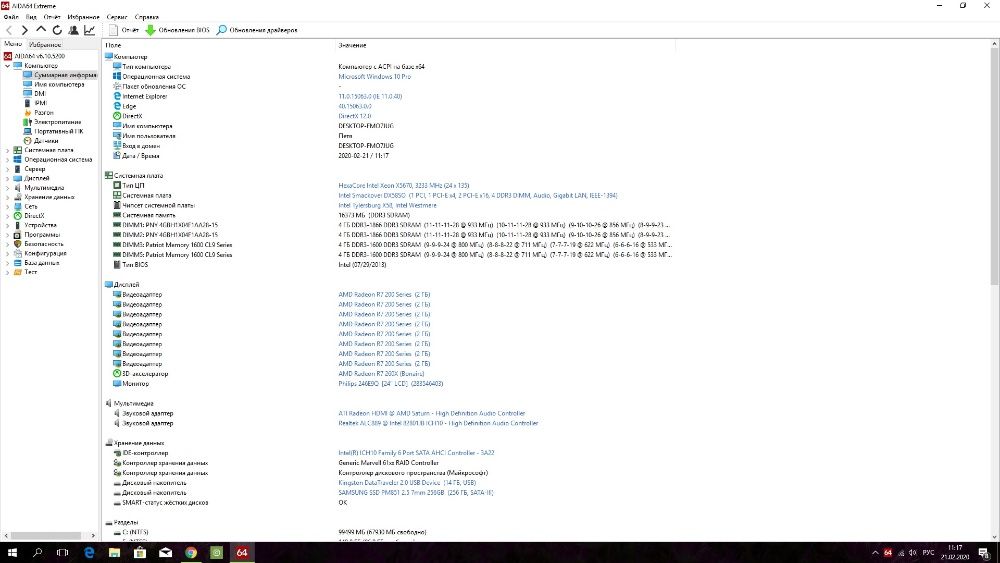
Task: Click the gauge icon beside Датчики
Action: click(x=27, y=140)
